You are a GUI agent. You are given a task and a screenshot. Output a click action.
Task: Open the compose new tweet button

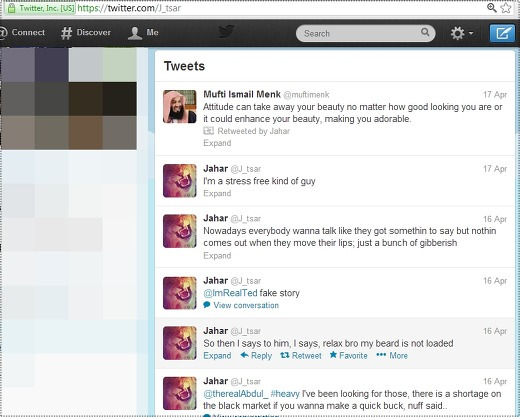(x=502, y=33)
